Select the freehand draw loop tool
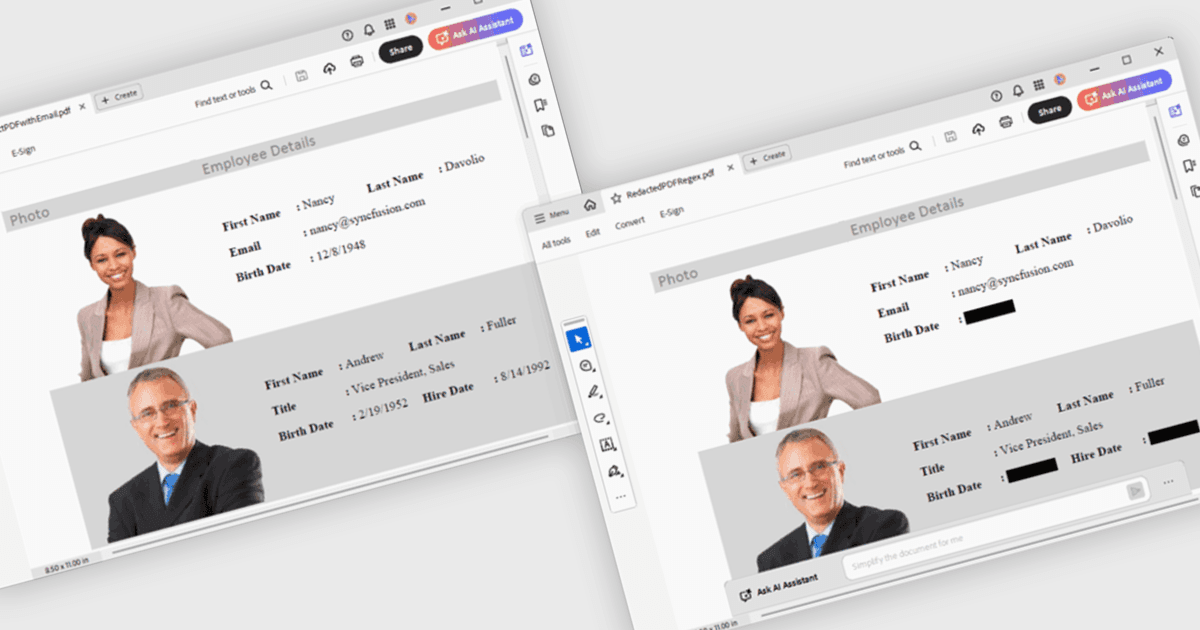 599,418
